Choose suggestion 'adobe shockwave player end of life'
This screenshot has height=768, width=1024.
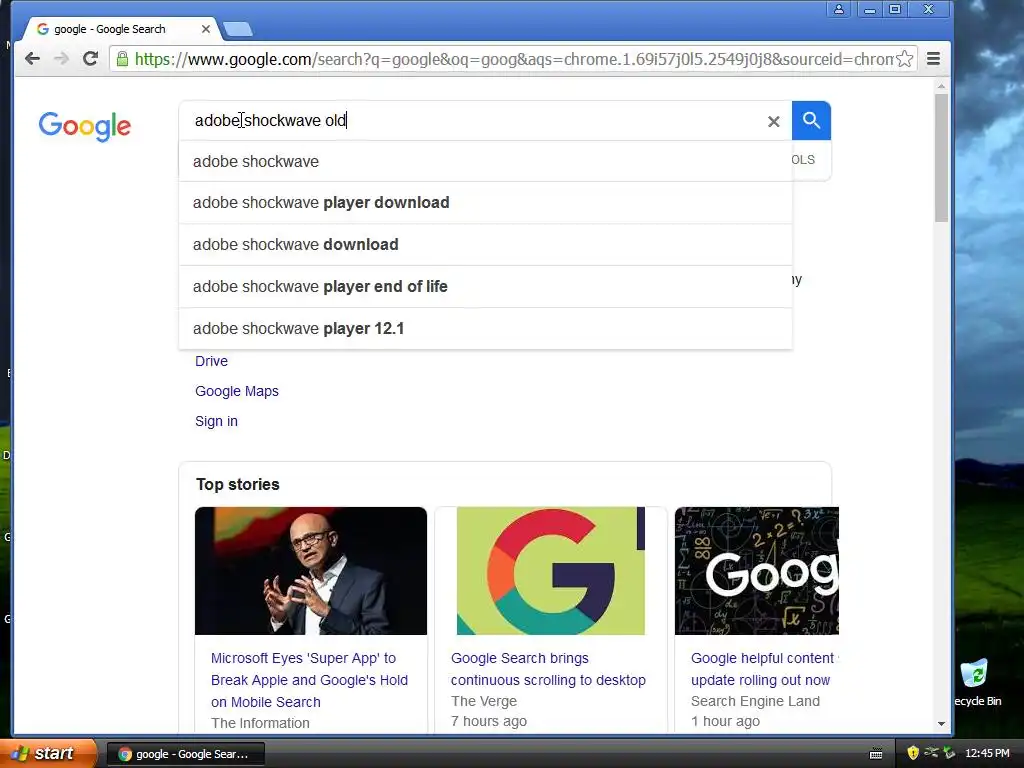(485, 287)
